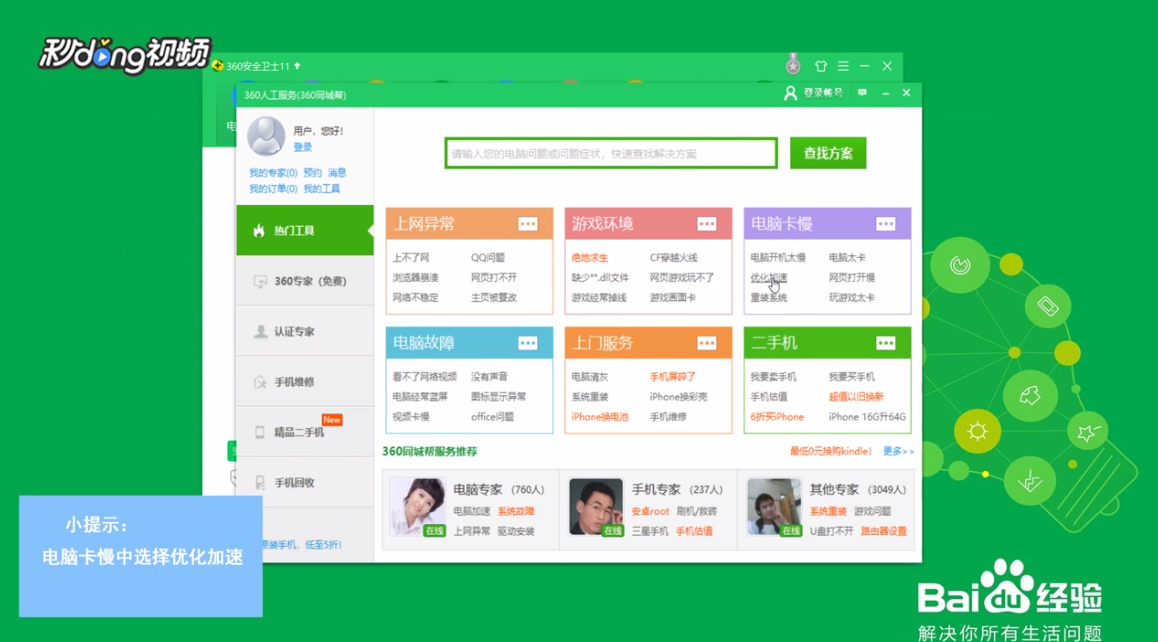1158x642 pixels.
Task: Open the 游戏环境 more options button
Action: (707, 224)
